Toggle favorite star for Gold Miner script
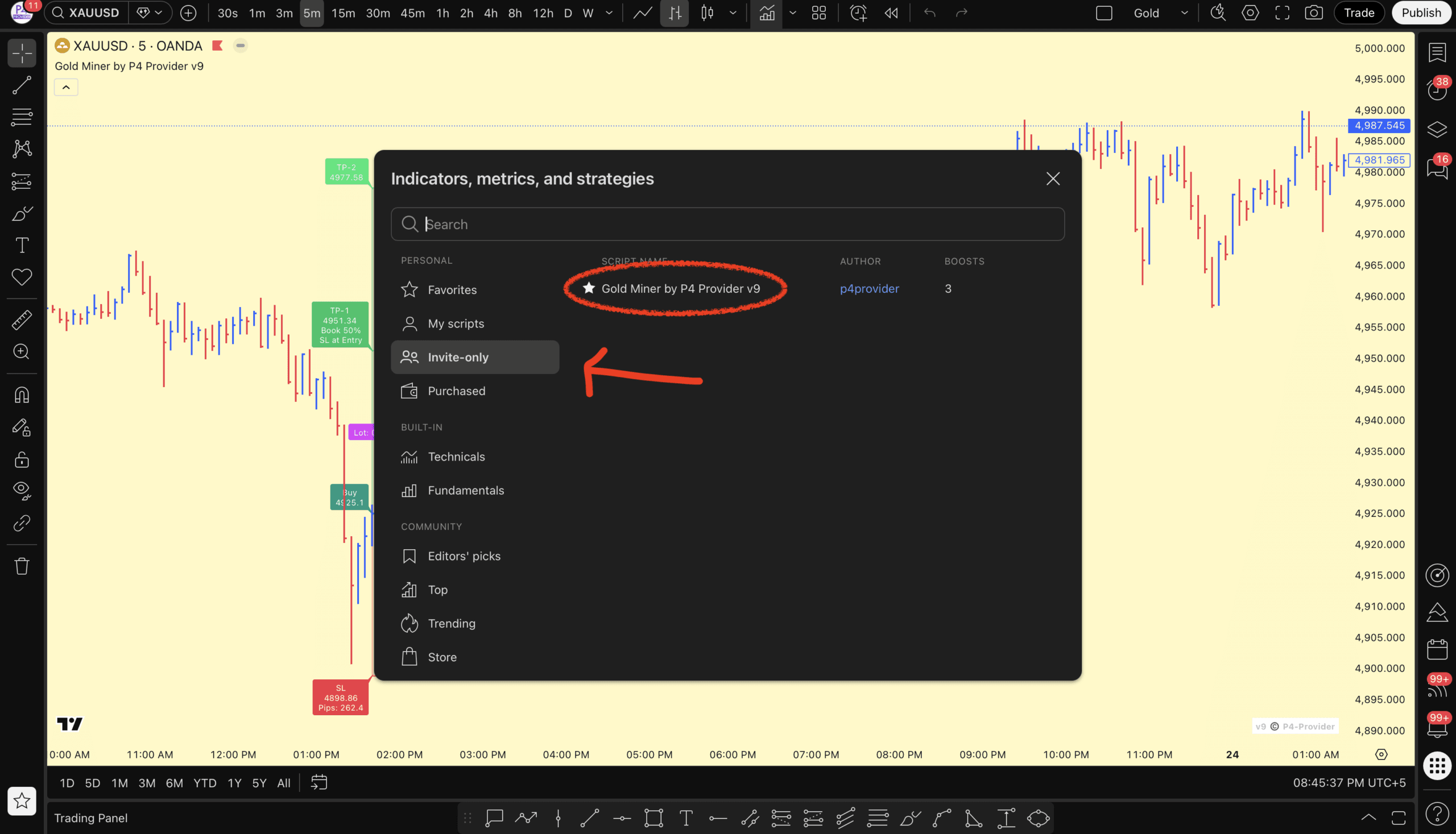 (589, 288)
